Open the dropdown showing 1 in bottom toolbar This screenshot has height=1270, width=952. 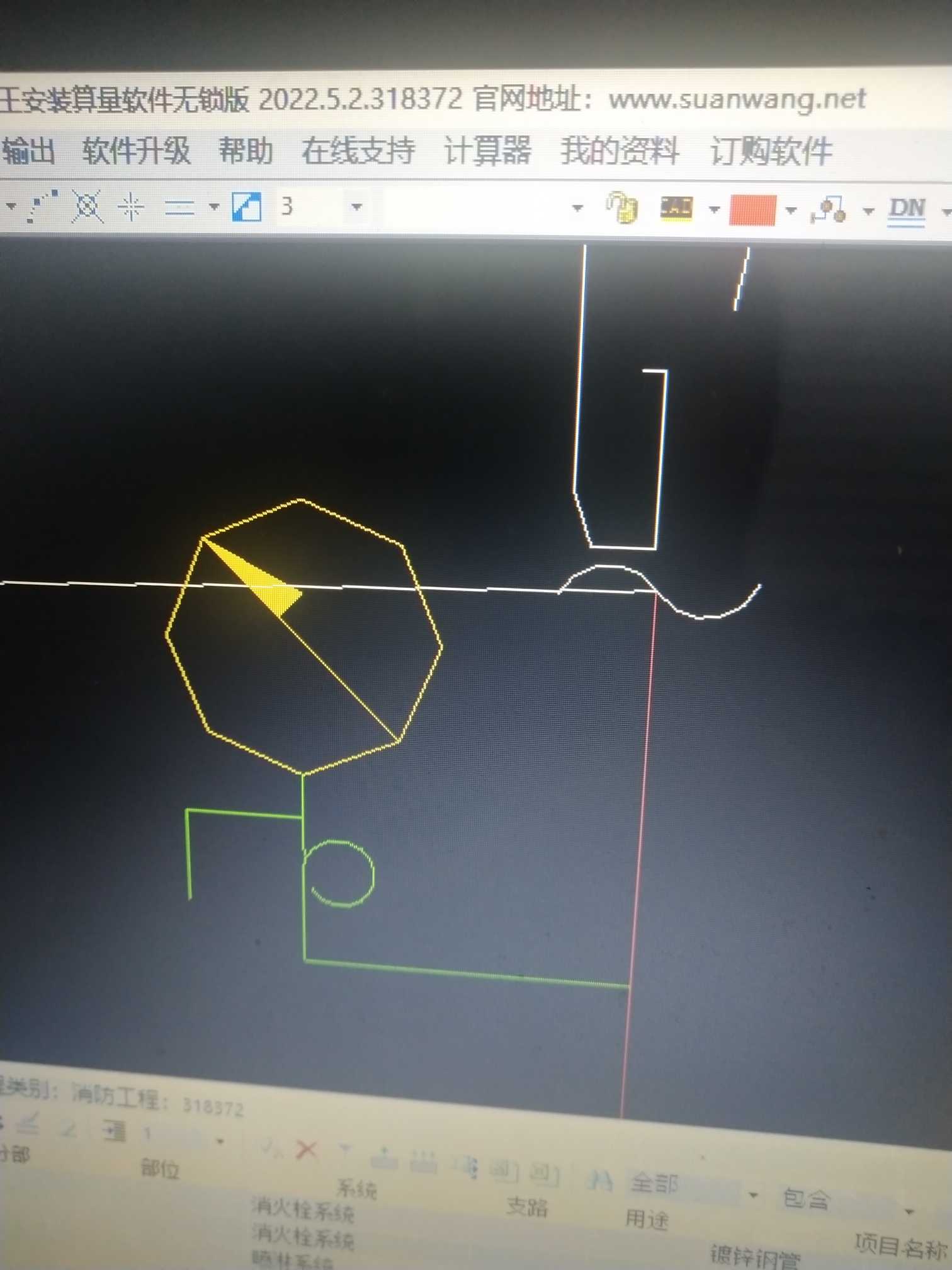220,1141
